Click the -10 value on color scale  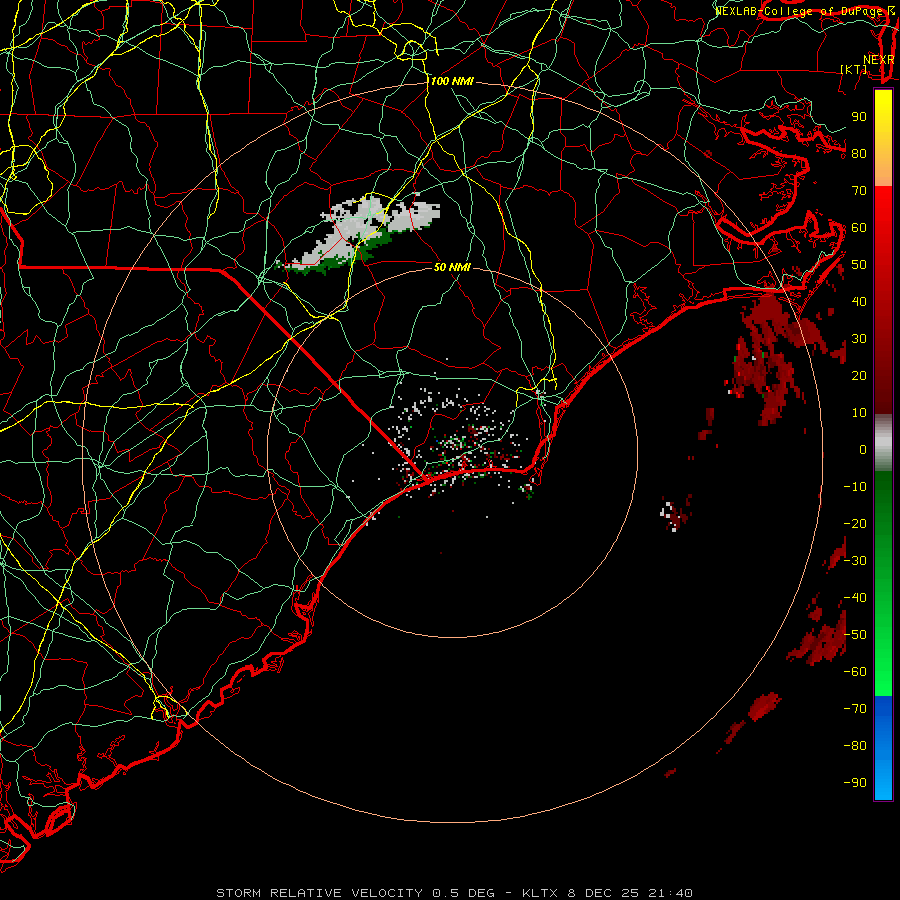coord(855,487)
